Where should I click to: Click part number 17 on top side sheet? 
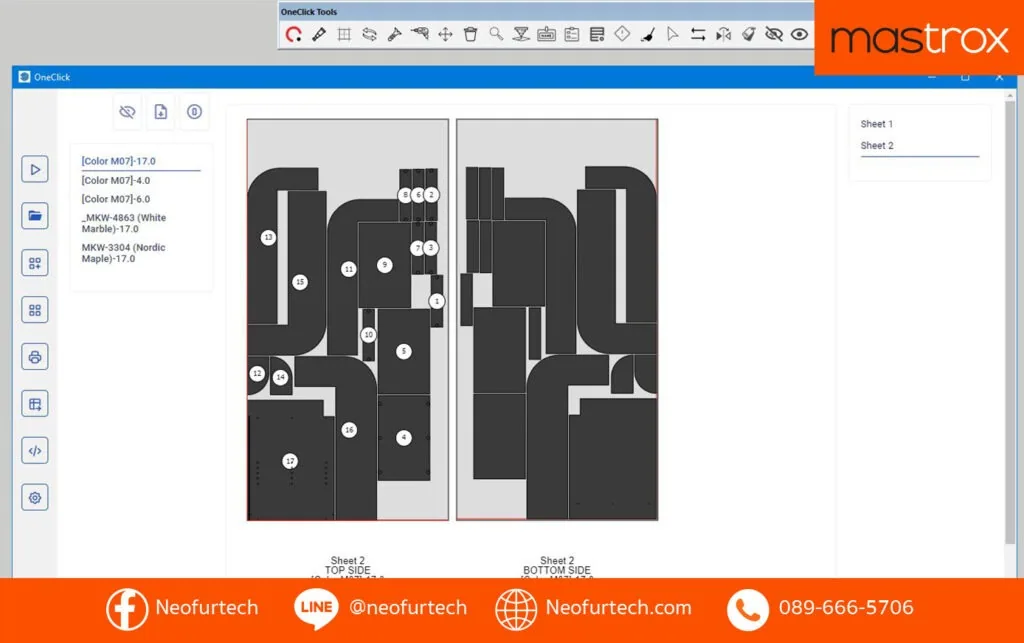[x=290, y=461]
